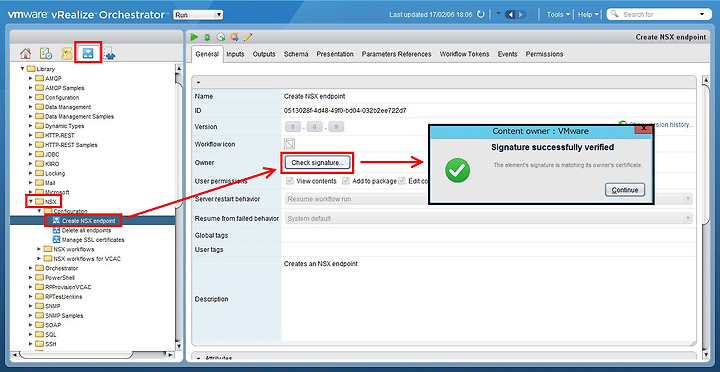Click the forward navigation arrow
The image size is (720, 372).
(521, 15)
